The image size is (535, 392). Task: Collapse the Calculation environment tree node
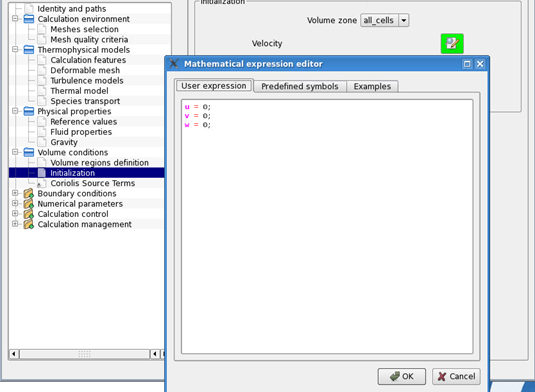(x=15, y=18)
